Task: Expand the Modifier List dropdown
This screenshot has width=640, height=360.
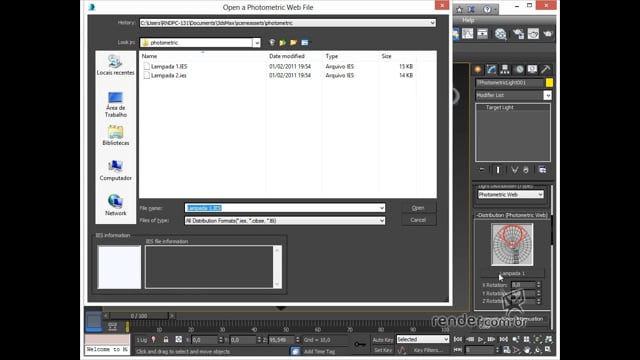Action: pos(547,95)
